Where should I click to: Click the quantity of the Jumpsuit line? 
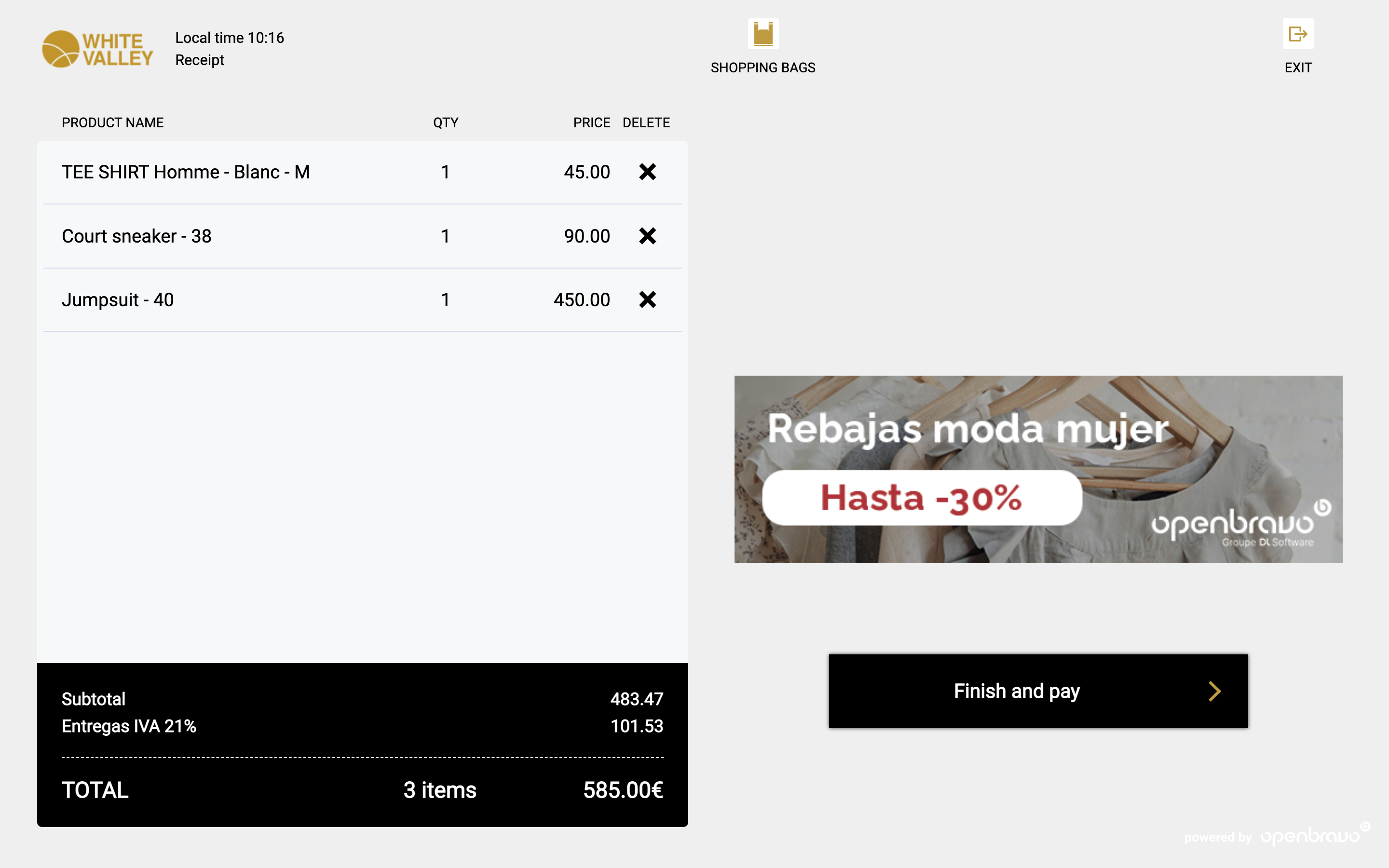(446, 300)
